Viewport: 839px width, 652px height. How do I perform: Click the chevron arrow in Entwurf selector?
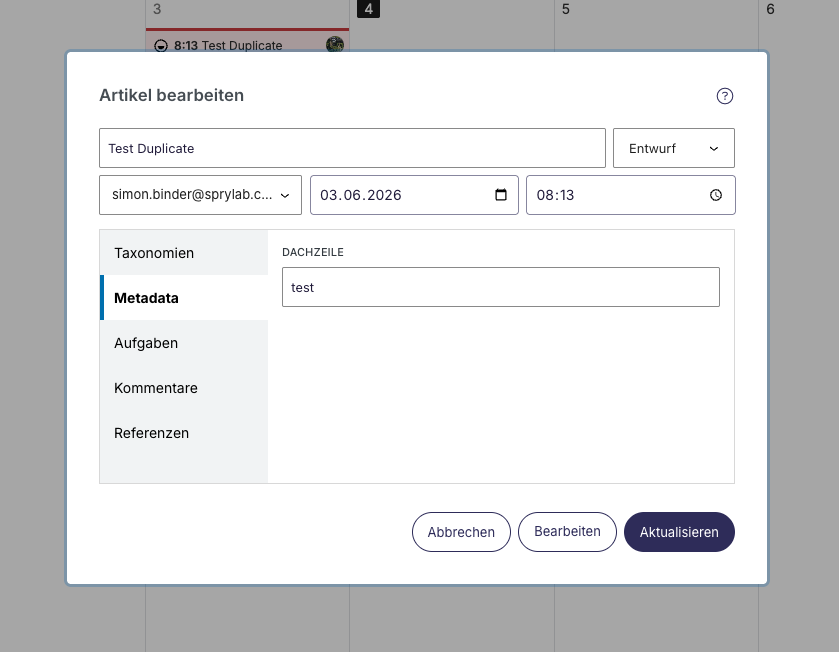pyautogui.click(x=714, y=149)
